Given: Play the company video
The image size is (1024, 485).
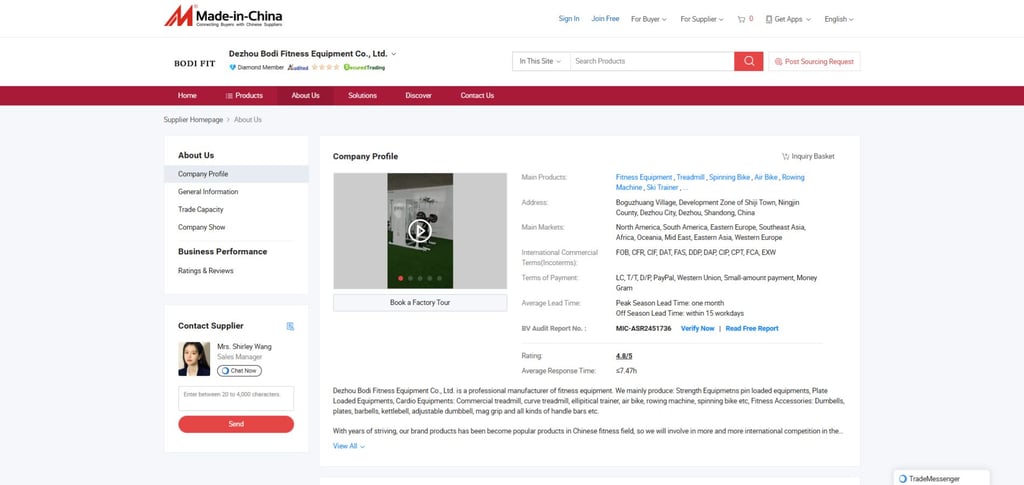Looking at the screenshot, I should click(x=420, y=230).
